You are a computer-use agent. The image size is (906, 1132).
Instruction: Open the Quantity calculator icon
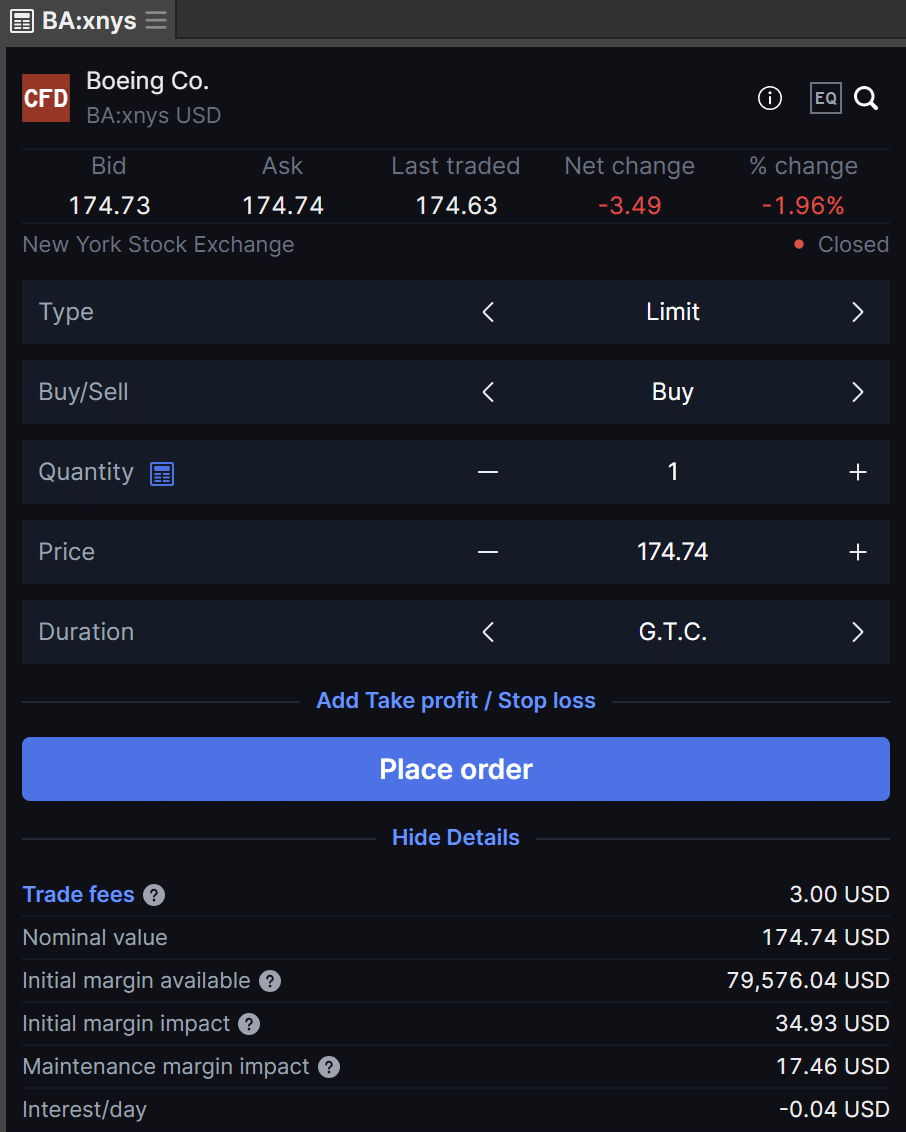[162, 474]
